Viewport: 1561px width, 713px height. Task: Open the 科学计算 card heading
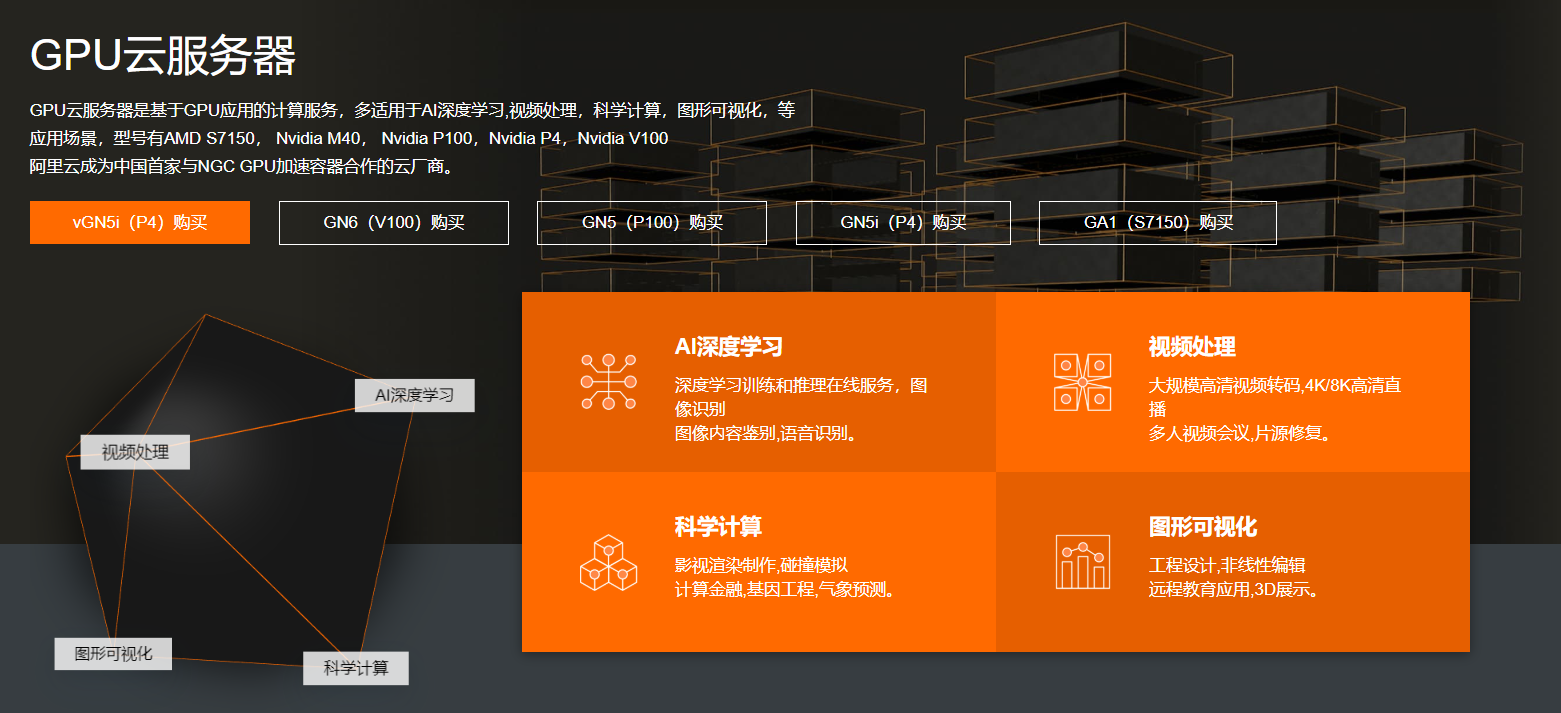(718, 527)
